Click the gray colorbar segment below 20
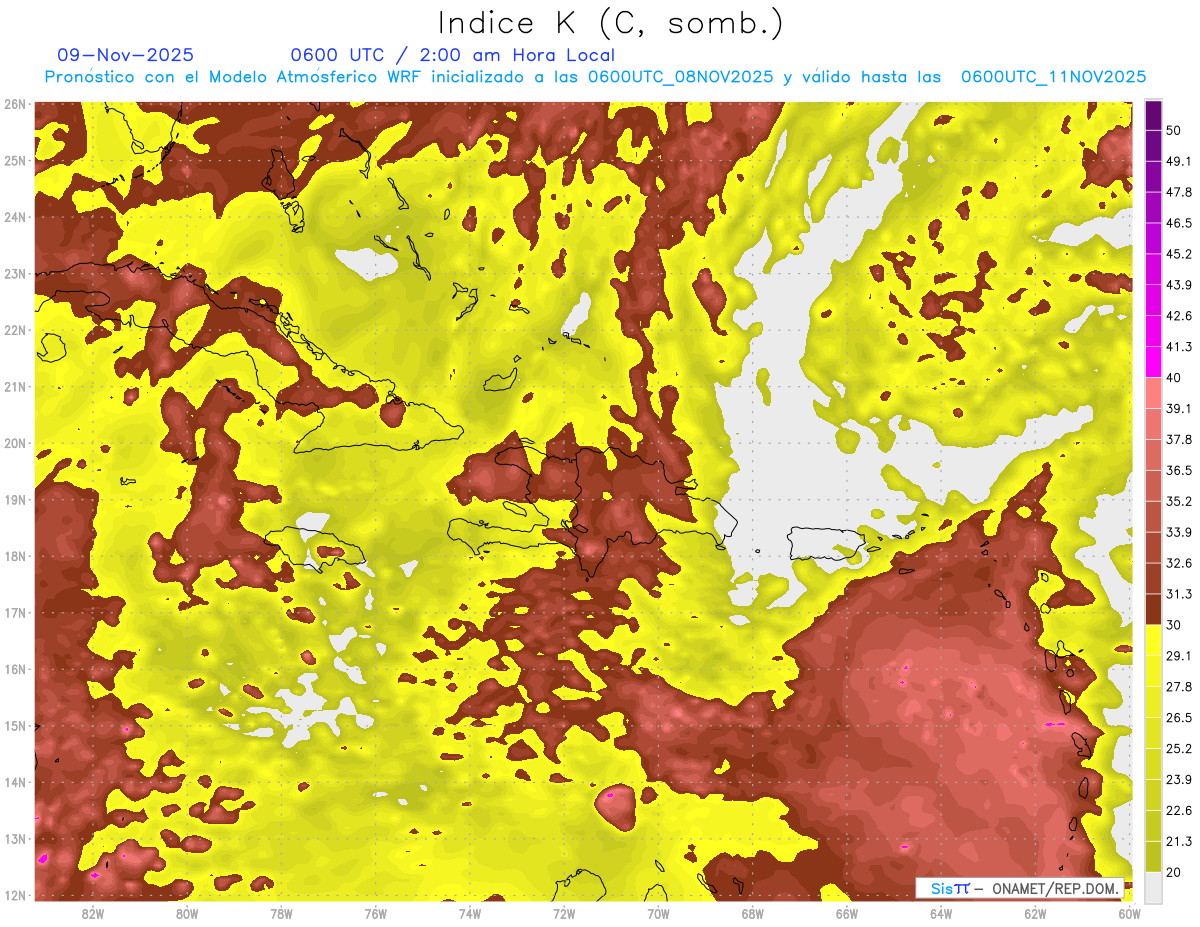The image size is (1200, 927). pyautogui.click(x=1153, y=887)
